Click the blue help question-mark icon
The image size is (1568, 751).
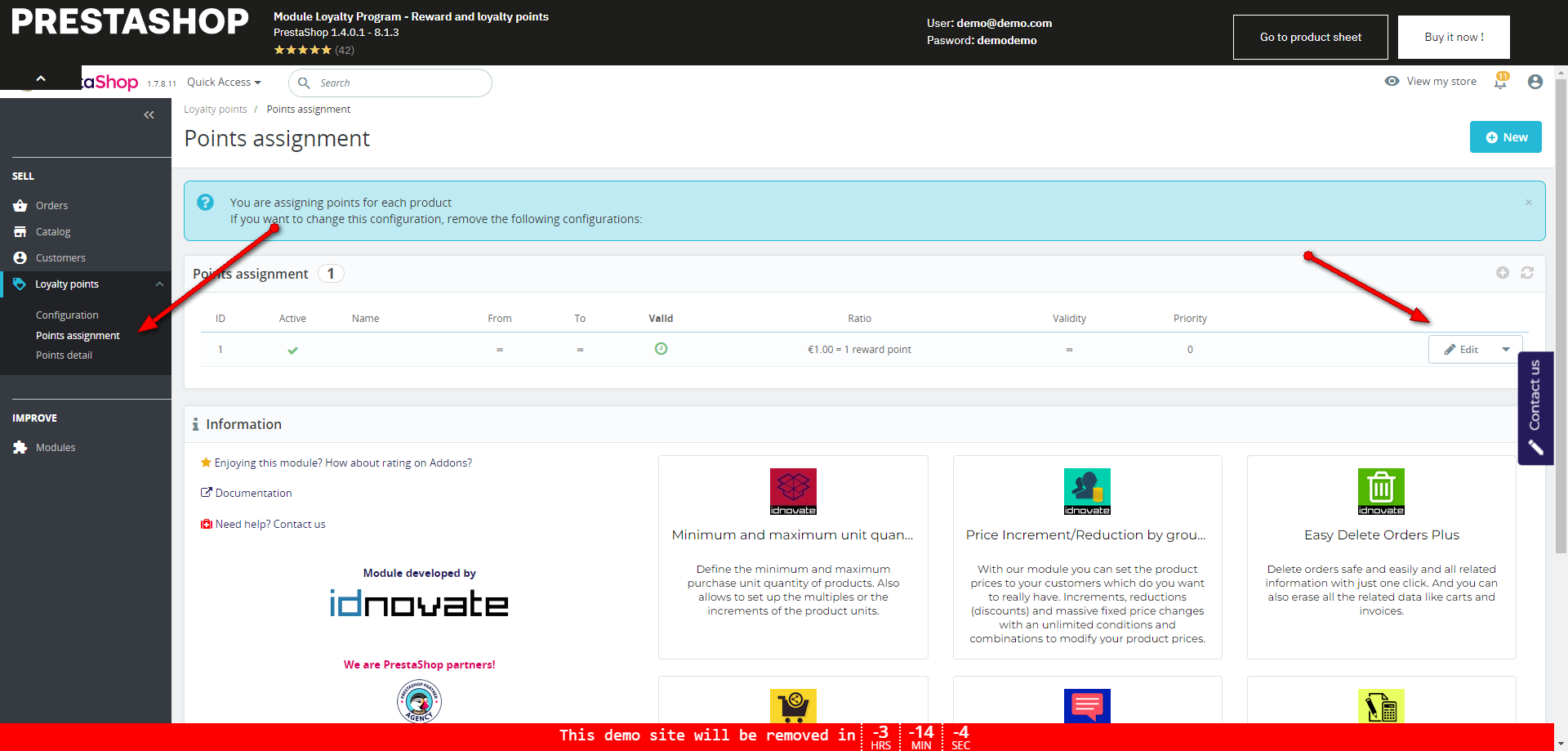[x=205, y=202]
